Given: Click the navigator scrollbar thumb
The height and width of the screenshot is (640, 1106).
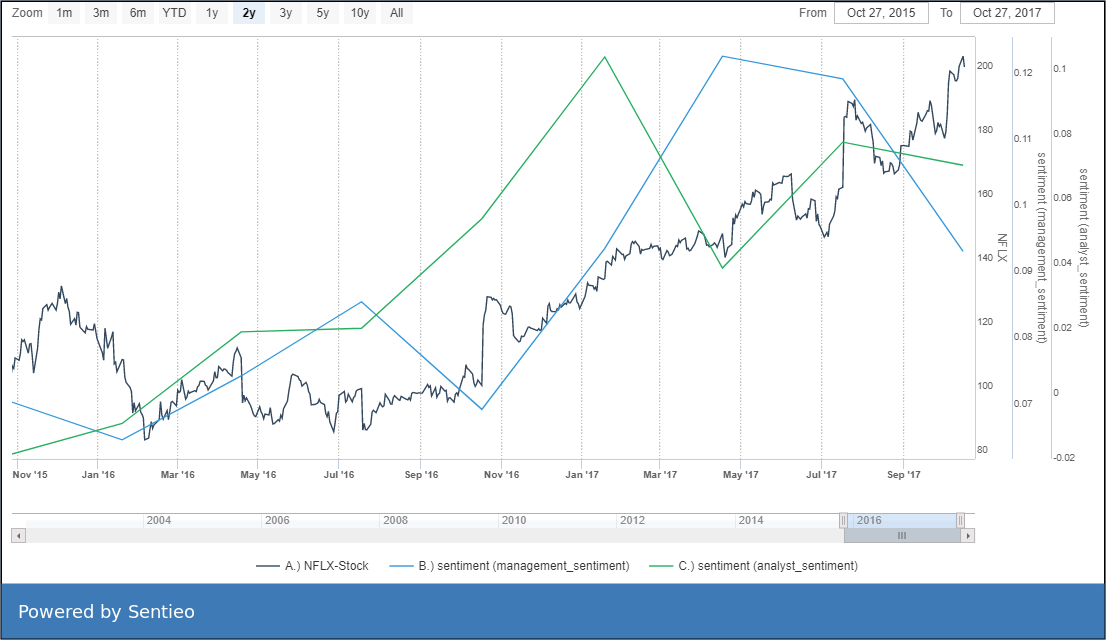Looking at the screenshot, I should [x=902, y=536].
